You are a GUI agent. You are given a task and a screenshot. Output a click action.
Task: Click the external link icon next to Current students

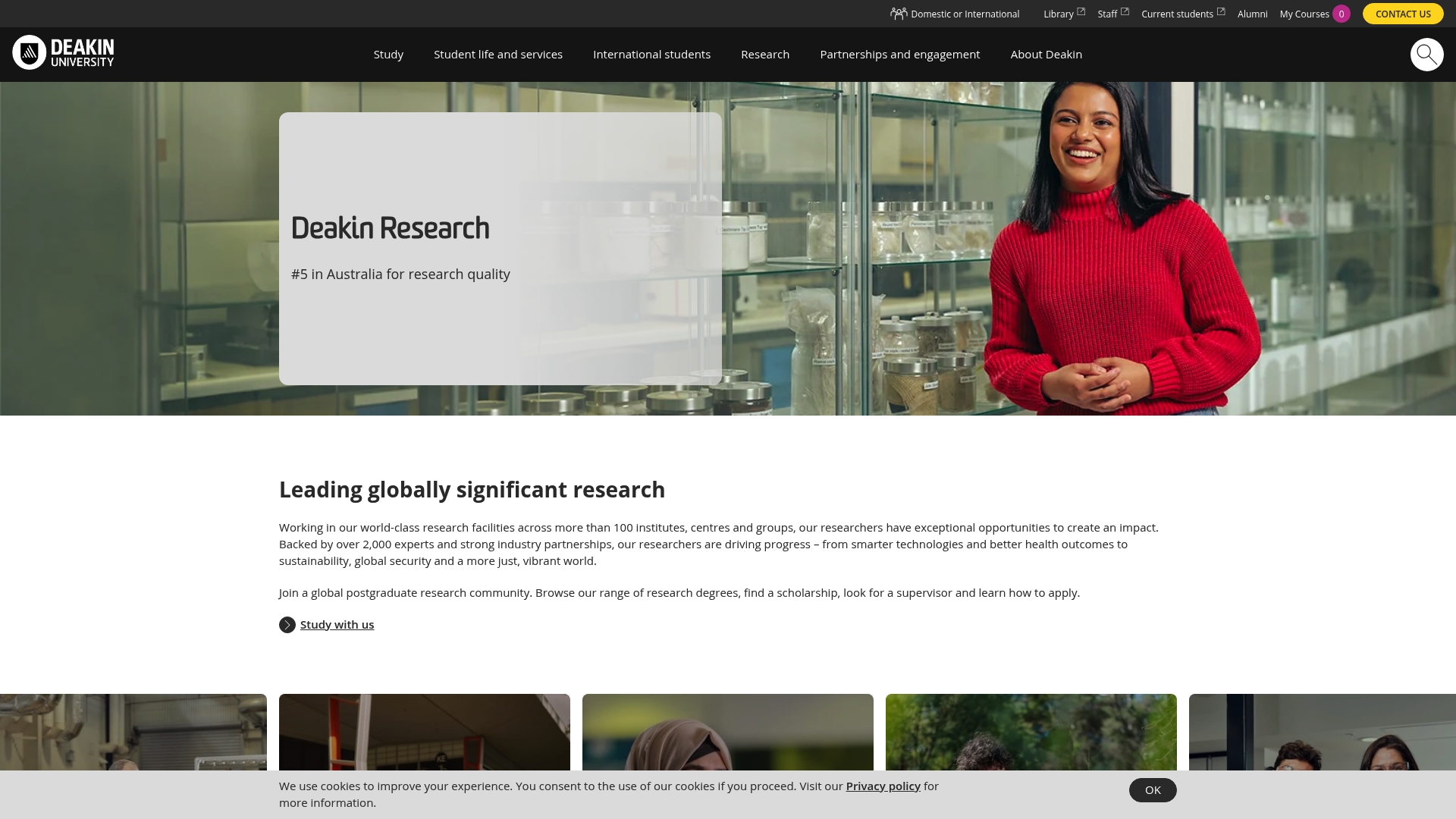(x=1221, y=11)
